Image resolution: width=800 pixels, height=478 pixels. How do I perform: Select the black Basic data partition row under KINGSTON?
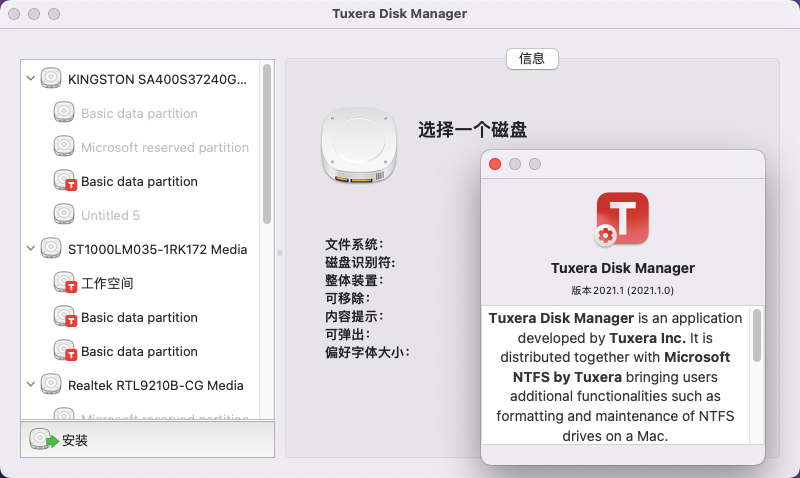(x=141, y=181)
